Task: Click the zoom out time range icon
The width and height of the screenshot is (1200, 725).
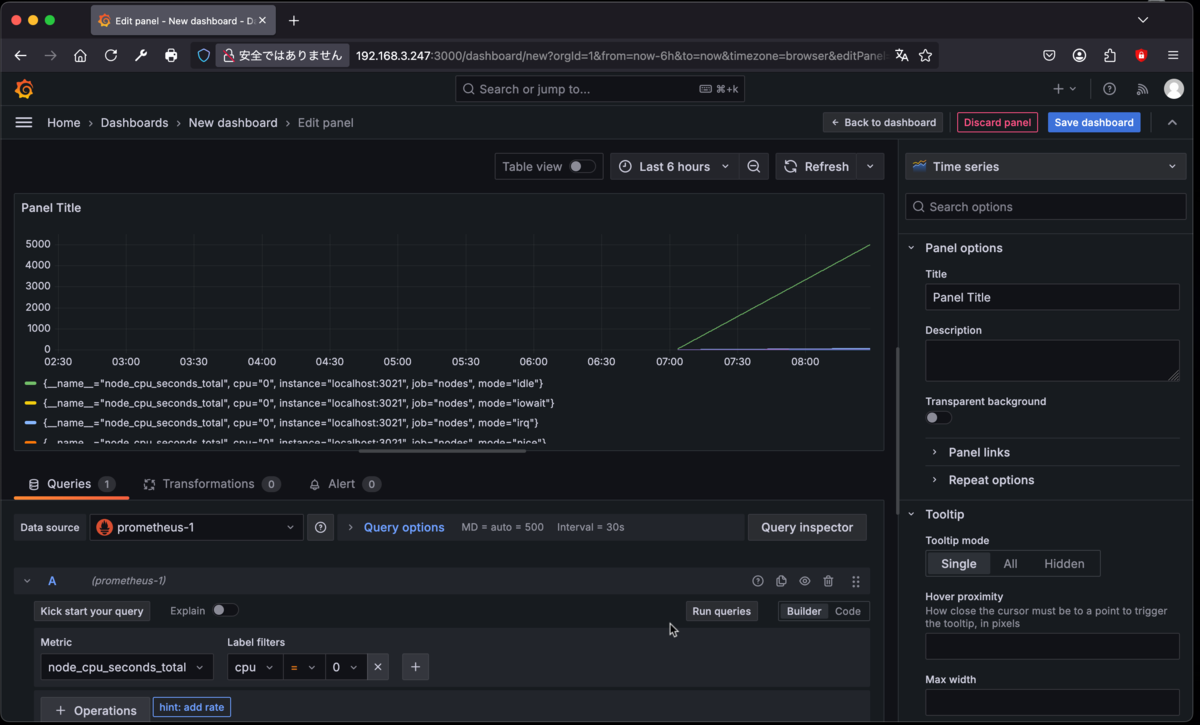Action: pyautogui.click(x=754, y=167)
